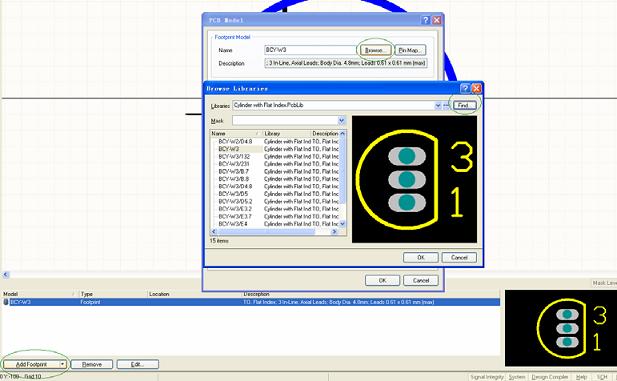This screenshot has width=617, height=381.
Task: Click the Mask Level button
Action: tap(604, 283)
